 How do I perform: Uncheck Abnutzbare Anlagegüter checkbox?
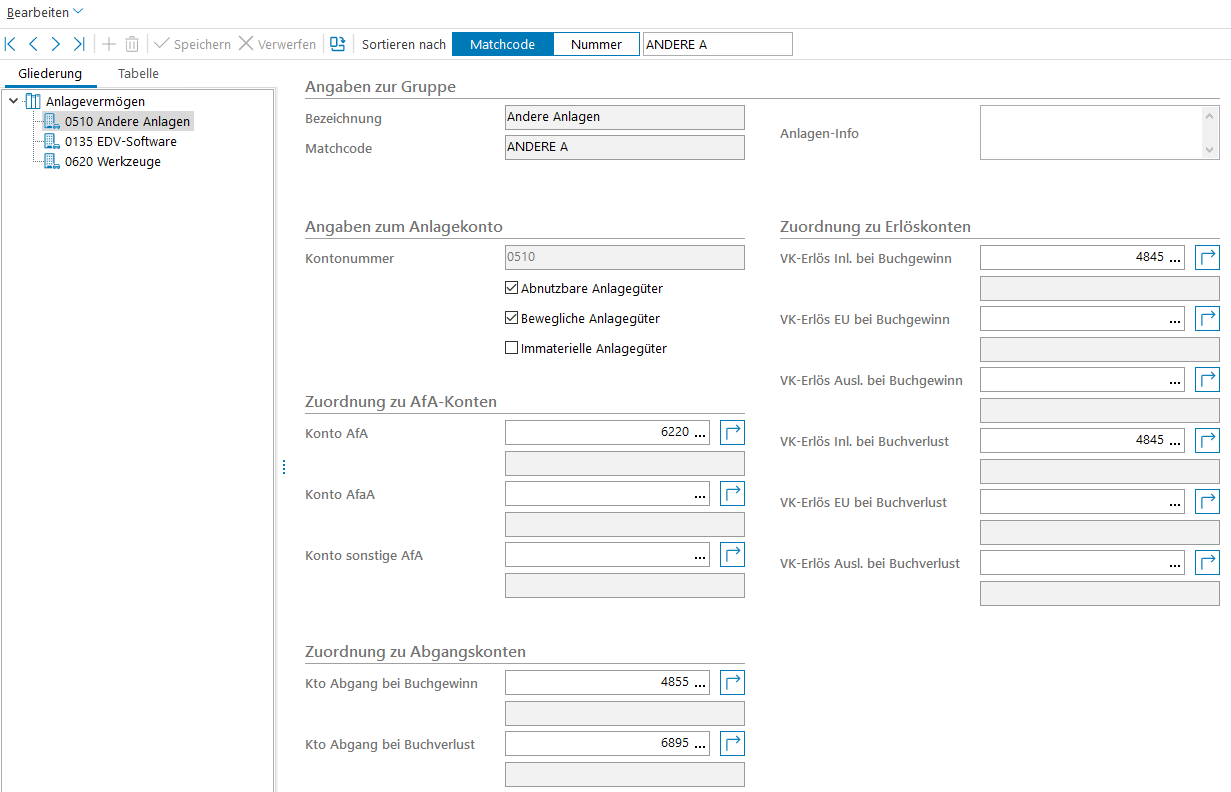pyautogui.click(x=512, y=289)
